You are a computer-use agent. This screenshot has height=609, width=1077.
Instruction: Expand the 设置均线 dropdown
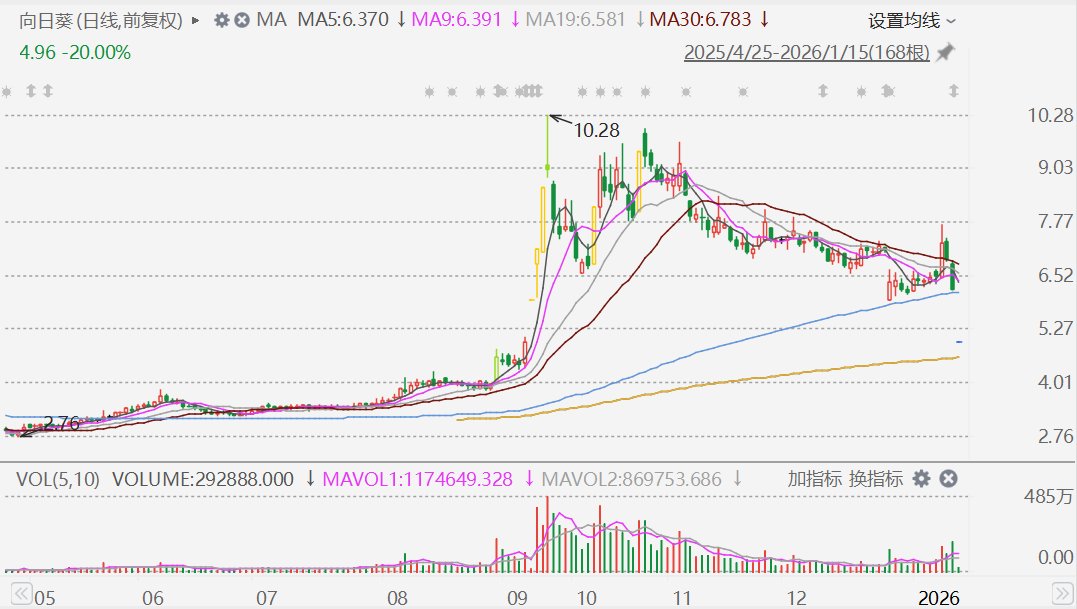(911, 20)
